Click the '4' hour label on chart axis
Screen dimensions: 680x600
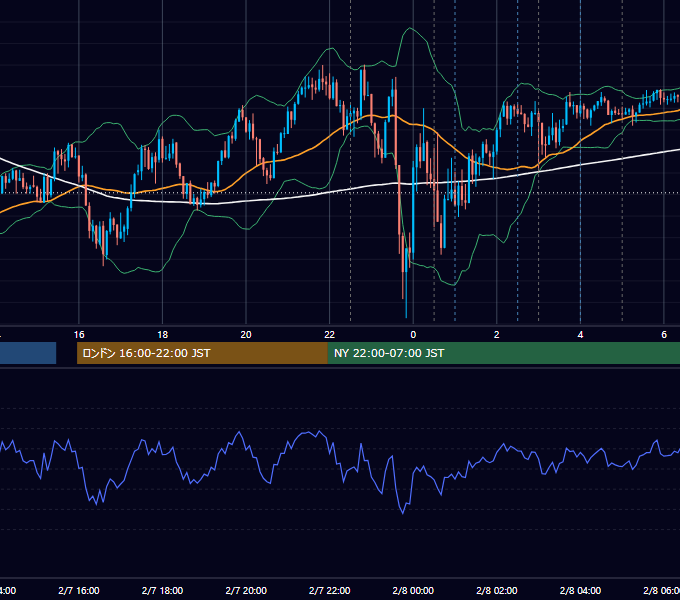pyautogui.click(x=580, y=334)
